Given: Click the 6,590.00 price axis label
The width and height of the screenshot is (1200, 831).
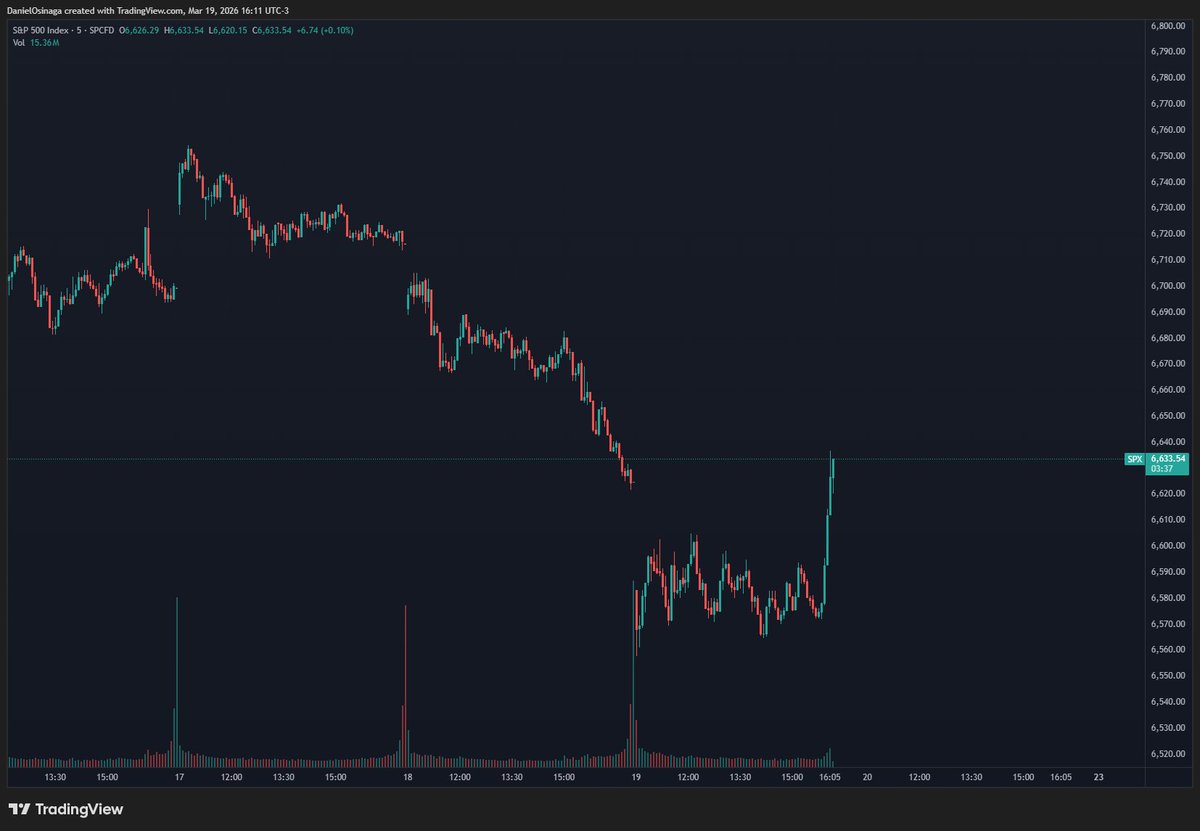Looking at the screenshot, I should click(x=1168, y=572).
